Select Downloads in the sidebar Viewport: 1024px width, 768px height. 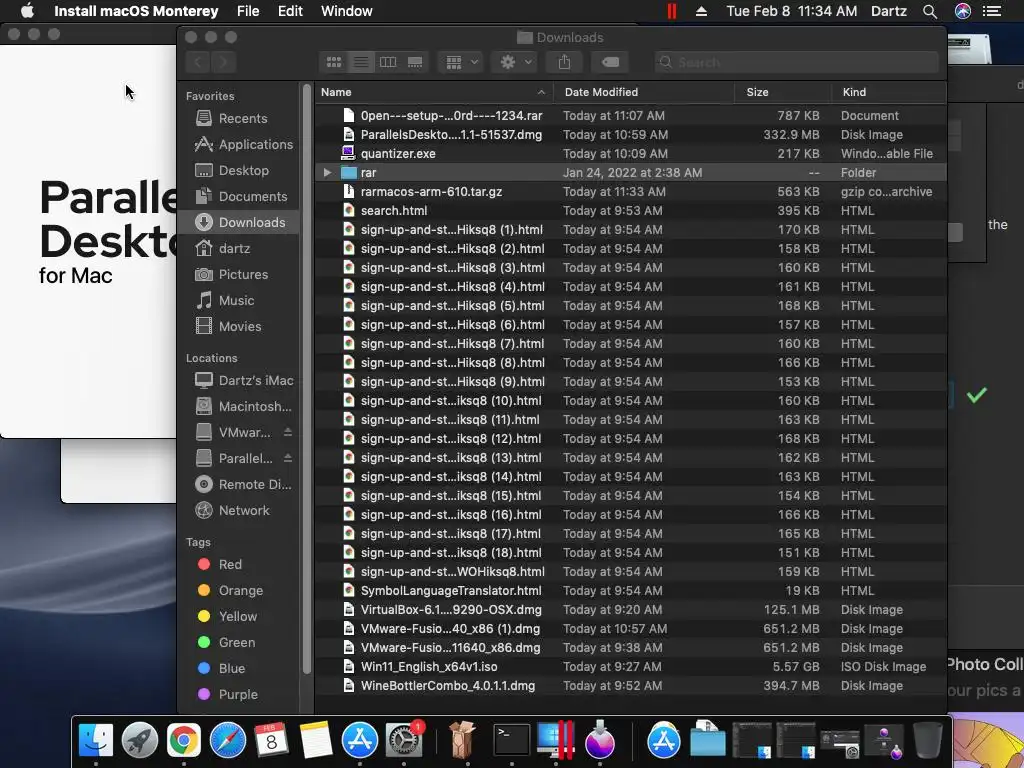[238, 222]
